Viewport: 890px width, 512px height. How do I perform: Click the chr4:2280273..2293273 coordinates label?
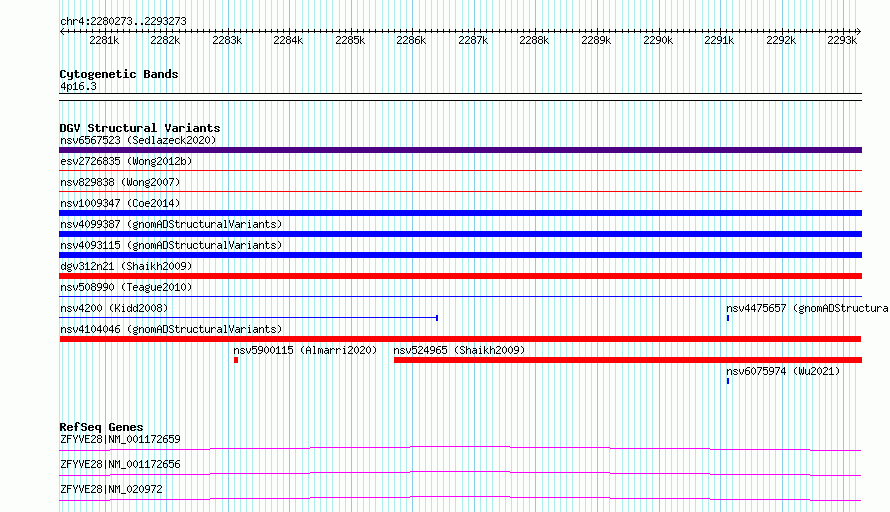[123, 21]
